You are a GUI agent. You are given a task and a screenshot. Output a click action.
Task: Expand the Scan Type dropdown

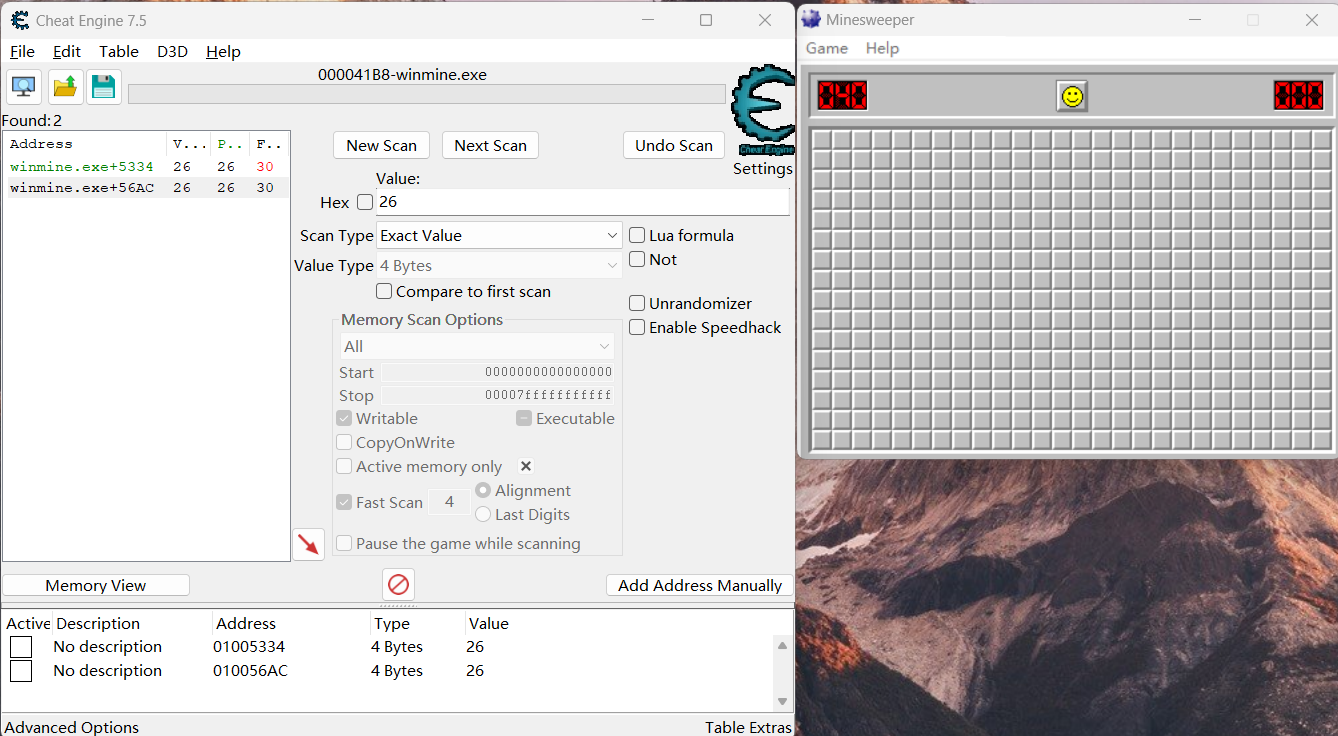tap(500, 235)
